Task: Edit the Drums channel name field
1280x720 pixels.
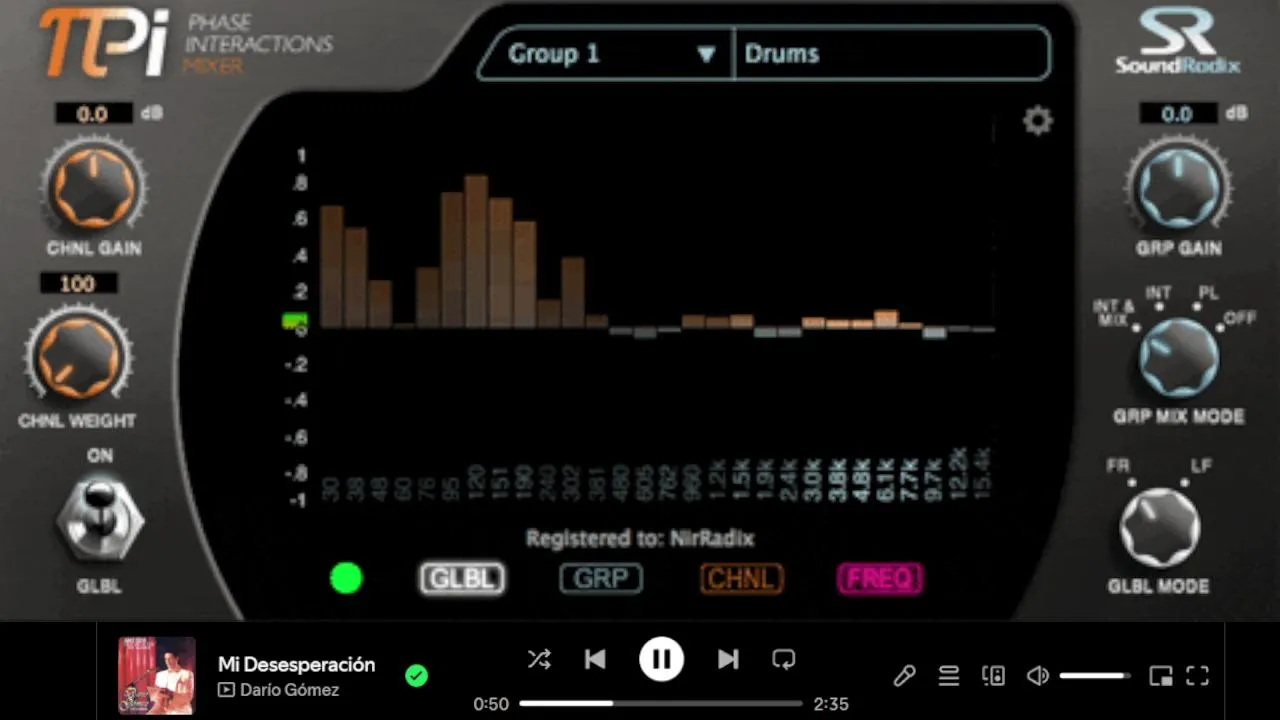Action: coord(892,54)
